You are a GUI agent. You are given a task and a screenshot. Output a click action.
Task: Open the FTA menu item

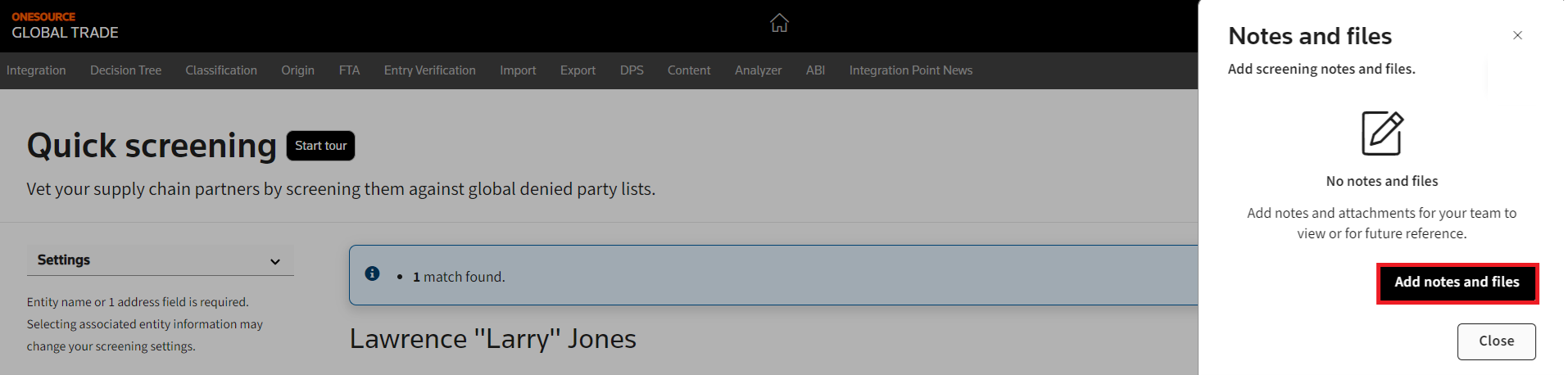[349, 70]
